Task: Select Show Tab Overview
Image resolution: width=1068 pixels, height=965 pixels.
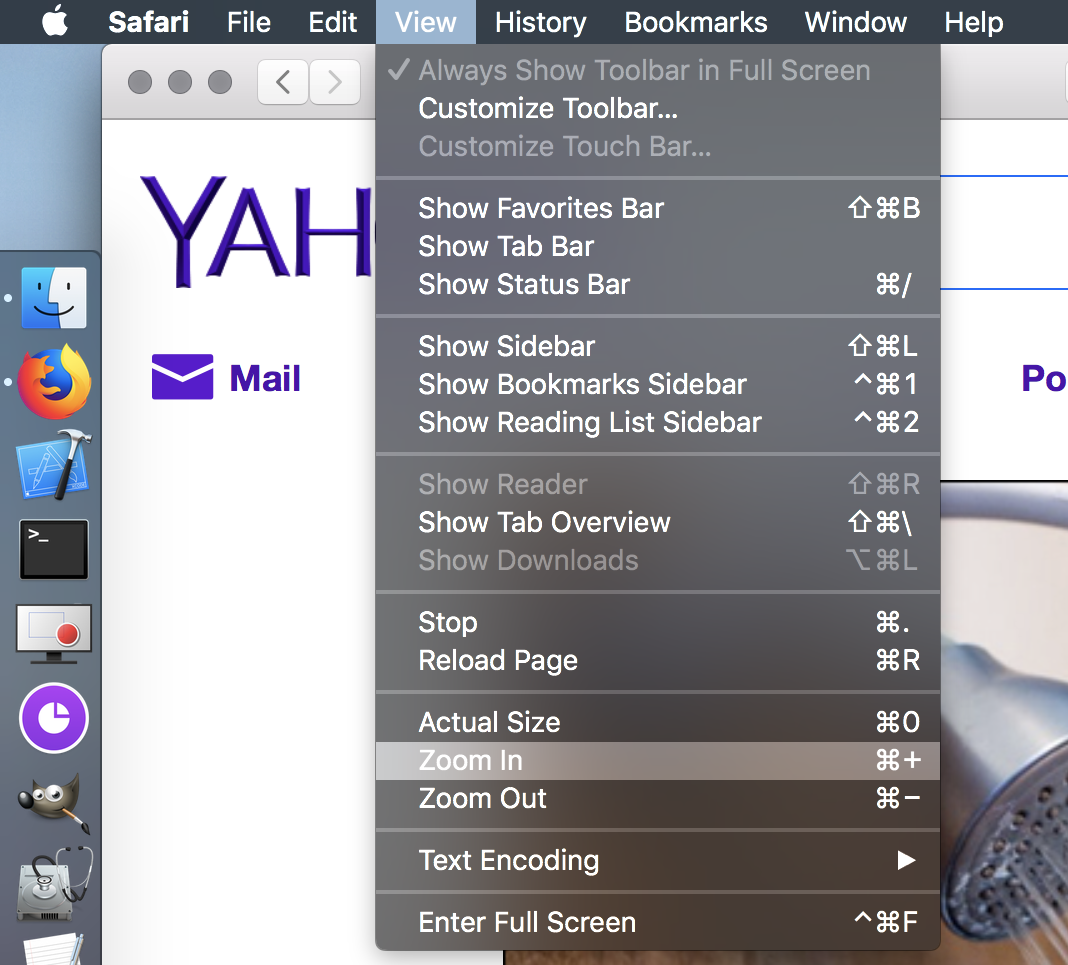Action: (657, 522)
